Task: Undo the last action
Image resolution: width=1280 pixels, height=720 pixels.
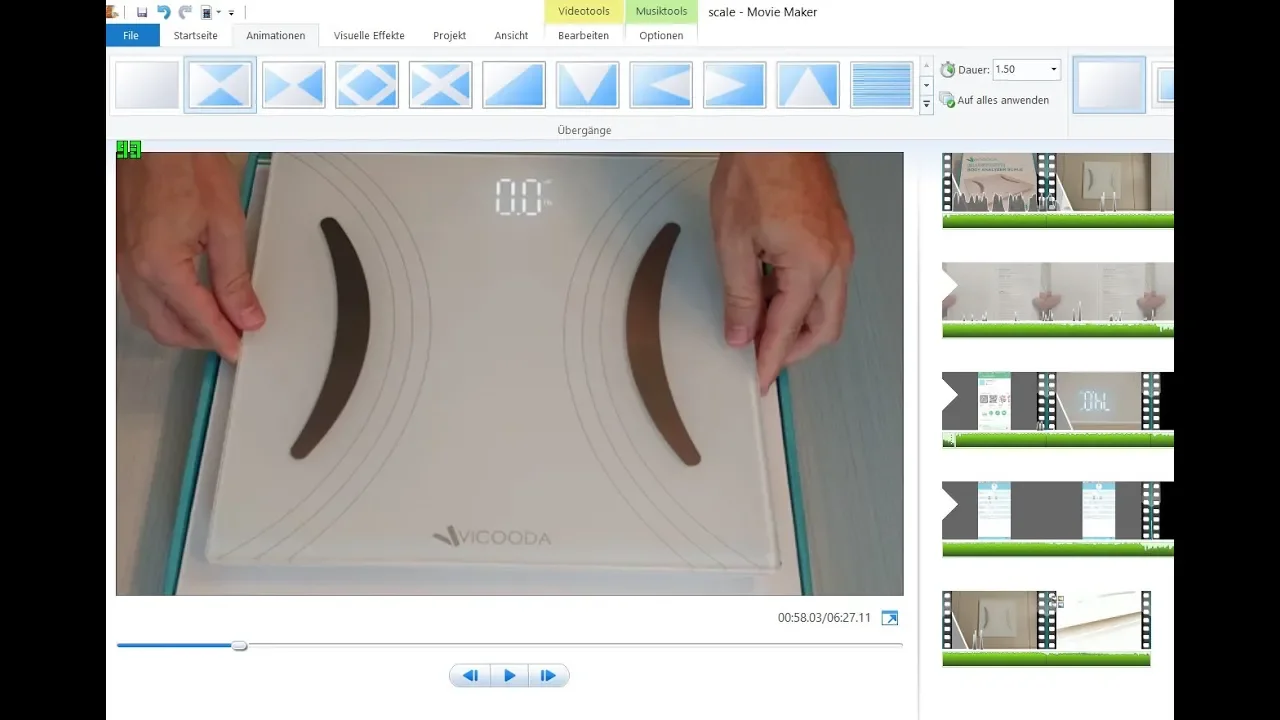Action: [164, 12]
